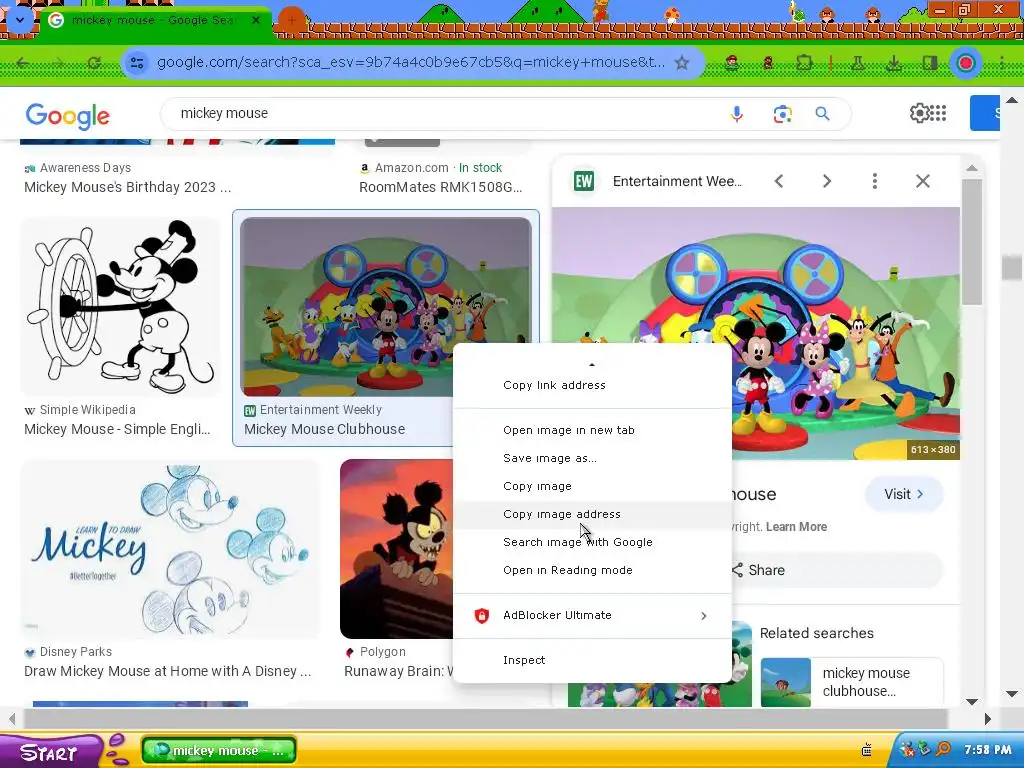This screenshot has width=1024, height=768.
Task: Open Google quick settings gear icon
Action: point(920,113)
